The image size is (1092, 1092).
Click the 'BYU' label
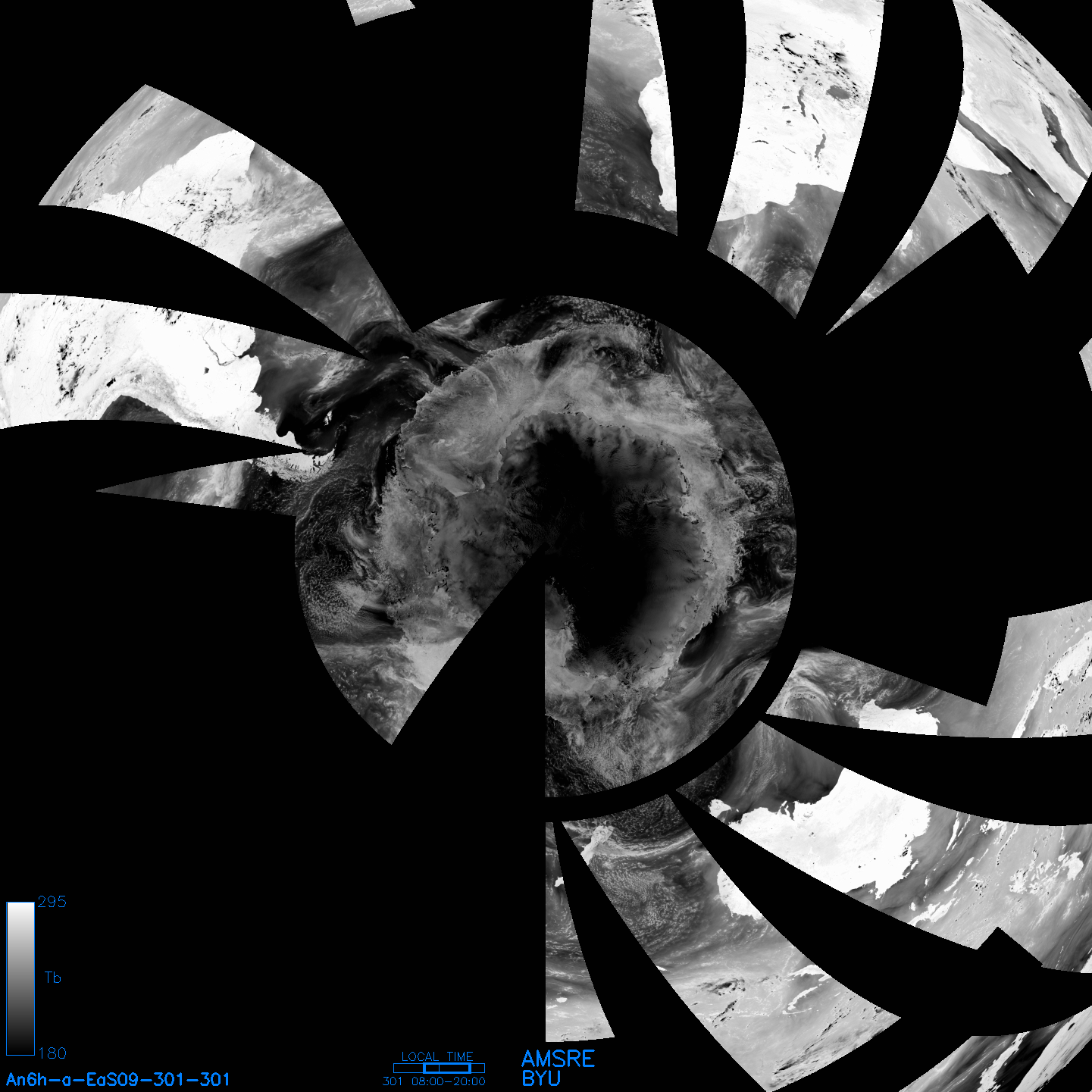(541, 1078)
